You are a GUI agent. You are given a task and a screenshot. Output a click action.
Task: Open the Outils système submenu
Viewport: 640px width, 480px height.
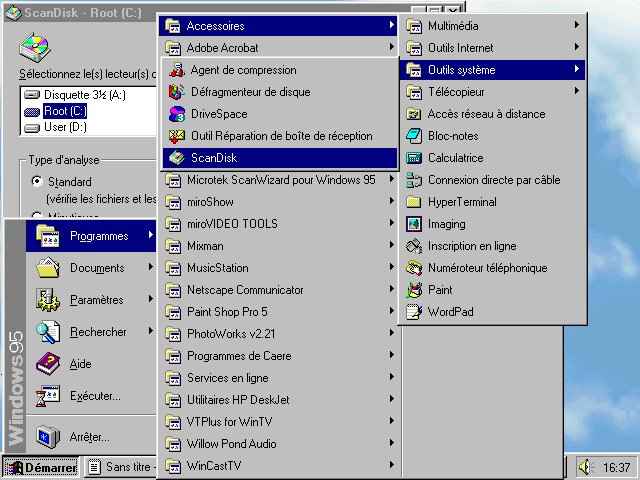[x=492, y=70]
